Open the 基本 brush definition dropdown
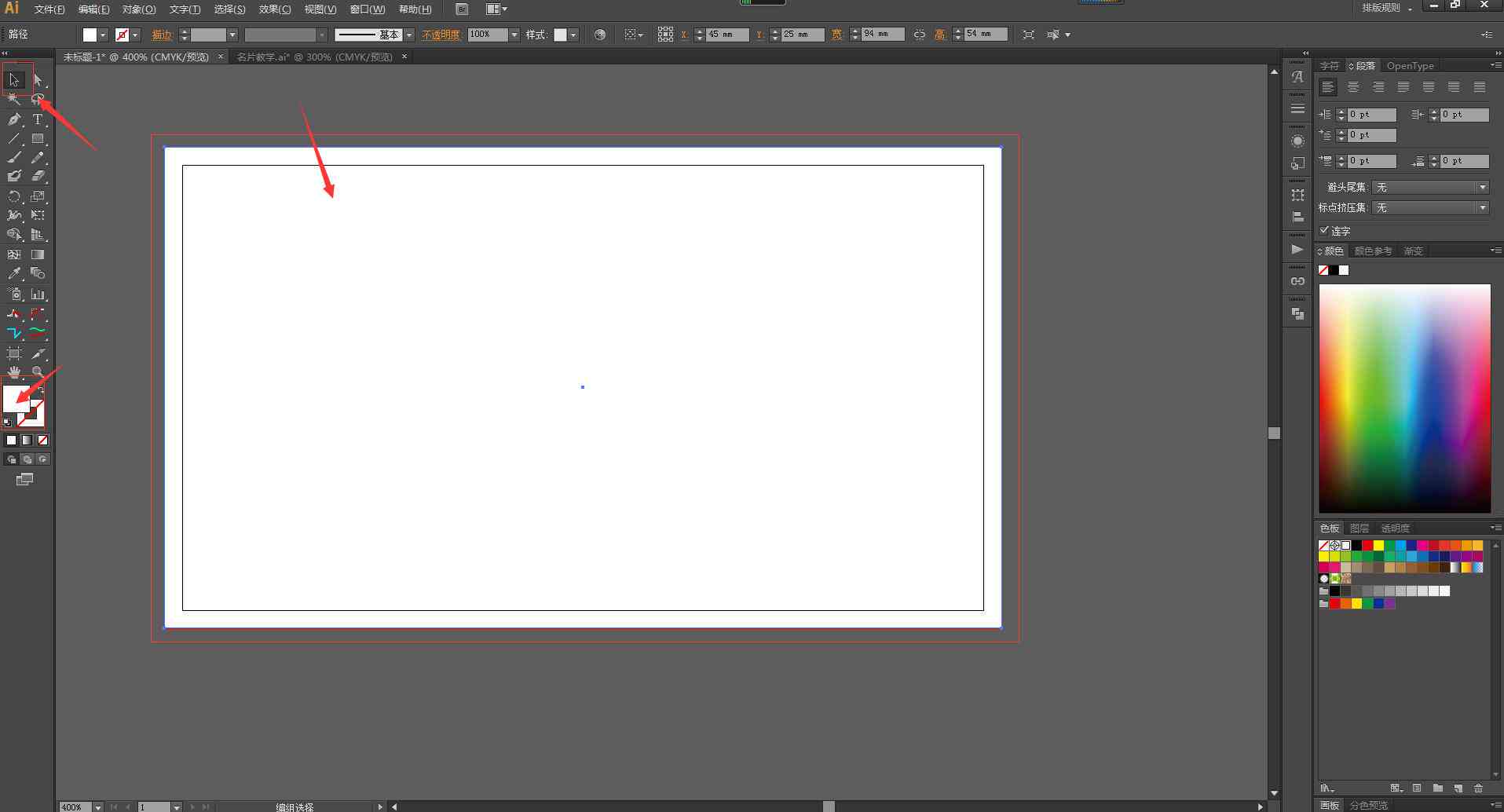1504x812 pixels. coord(409,35)
